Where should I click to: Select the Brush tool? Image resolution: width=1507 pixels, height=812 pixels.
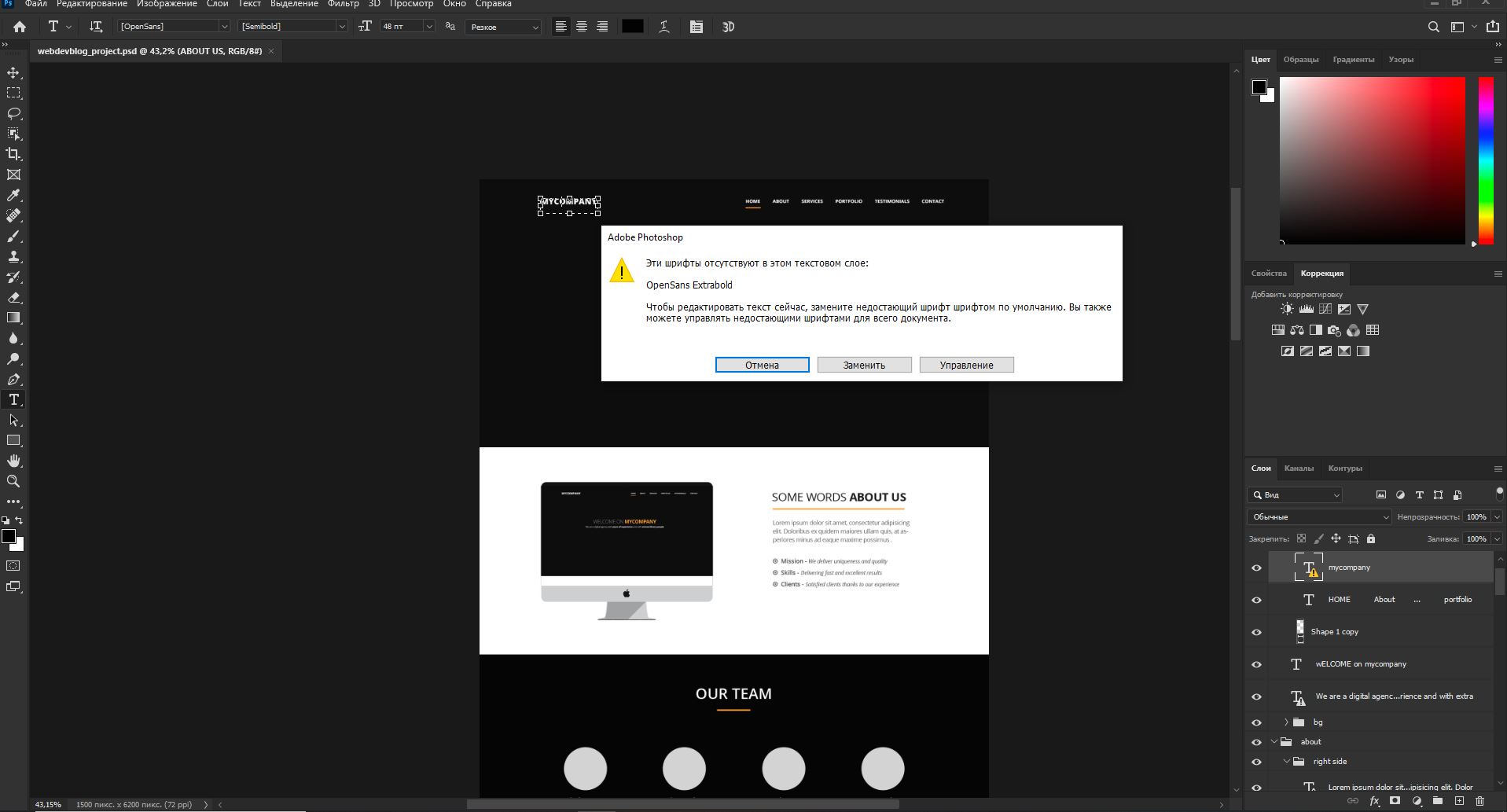(x=13, y=236)
